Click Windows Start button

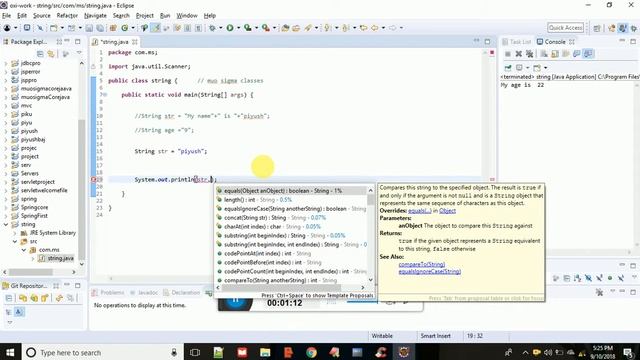10,352
